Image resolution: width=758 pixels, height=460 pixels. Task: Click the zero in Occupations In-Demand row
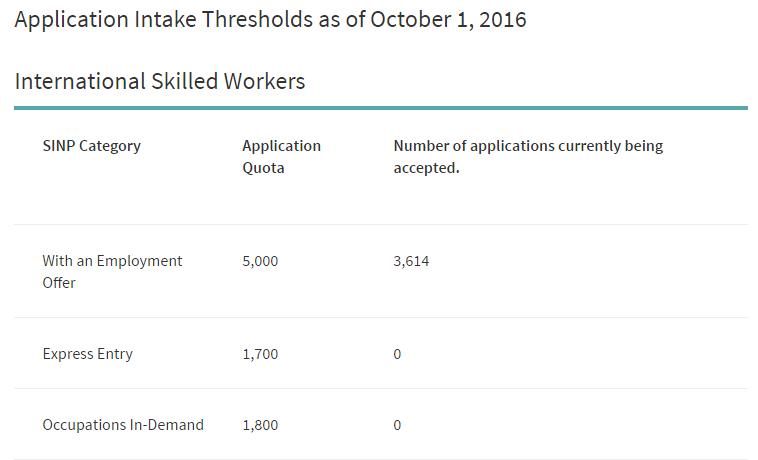(x=397, y=425)
